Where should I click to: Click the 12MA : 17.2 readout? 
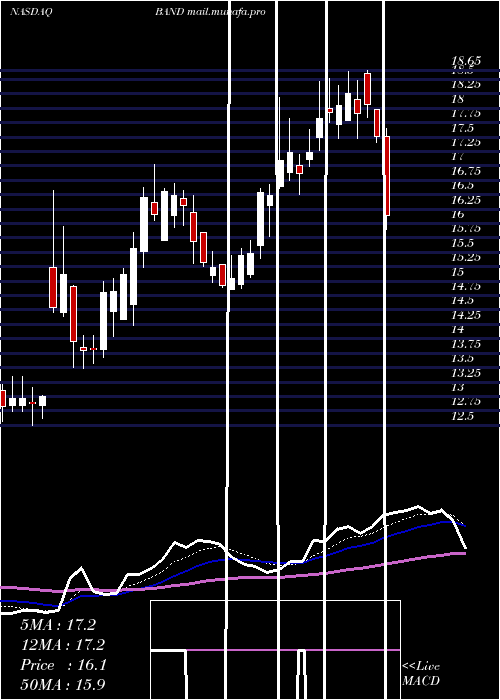pyautogui.click(x=62, y=645)
